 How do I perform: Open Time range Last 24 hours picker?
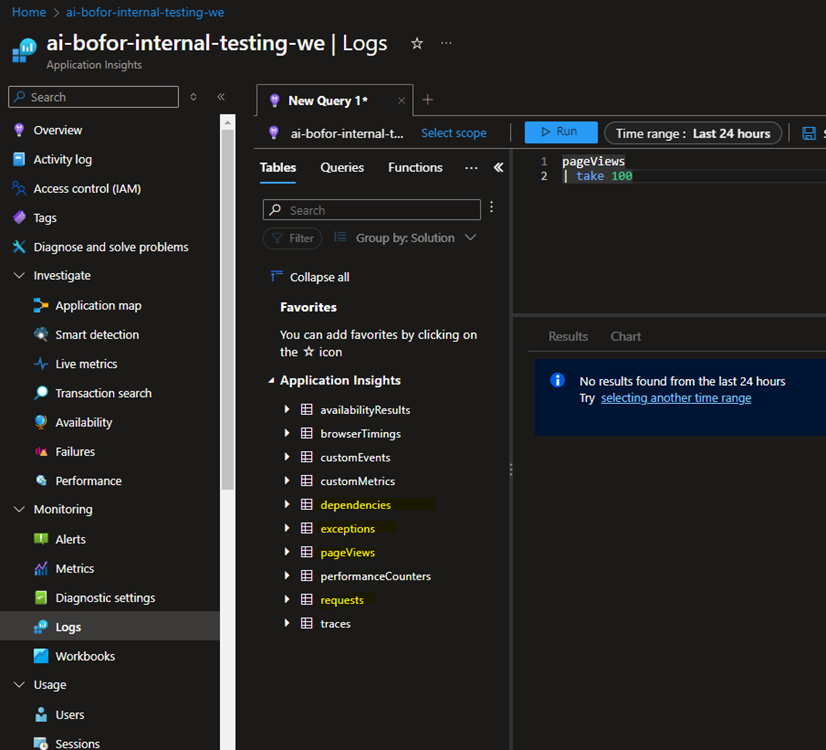click(x=693, y=133)
